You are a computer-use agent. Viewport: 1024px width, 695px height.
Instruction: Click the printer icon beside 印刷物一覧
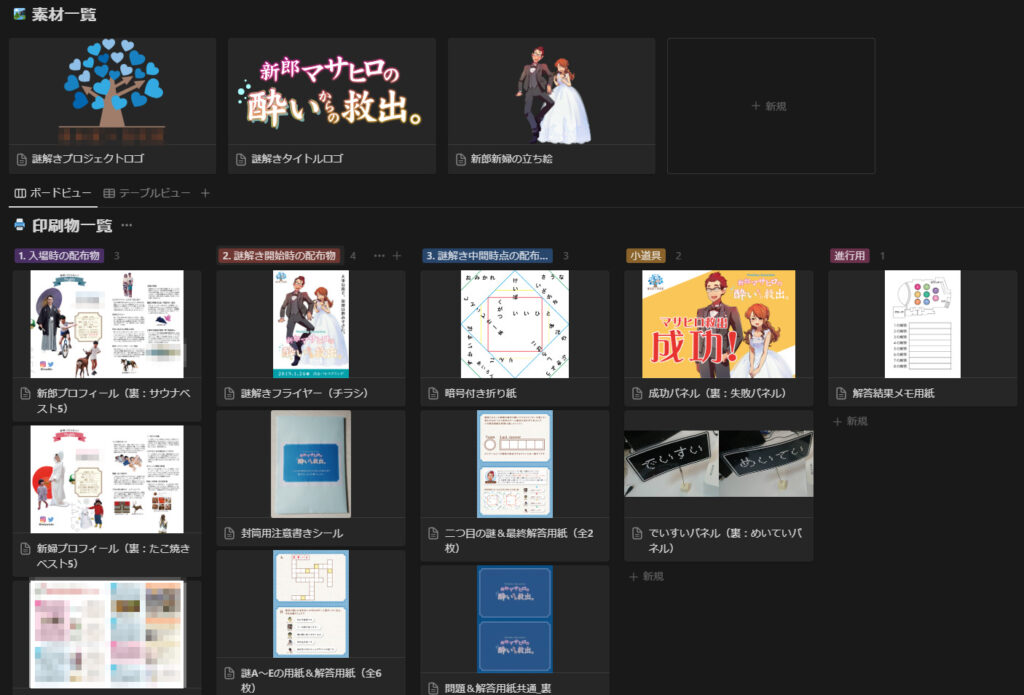pyautogui.click(x=19, y=226)
